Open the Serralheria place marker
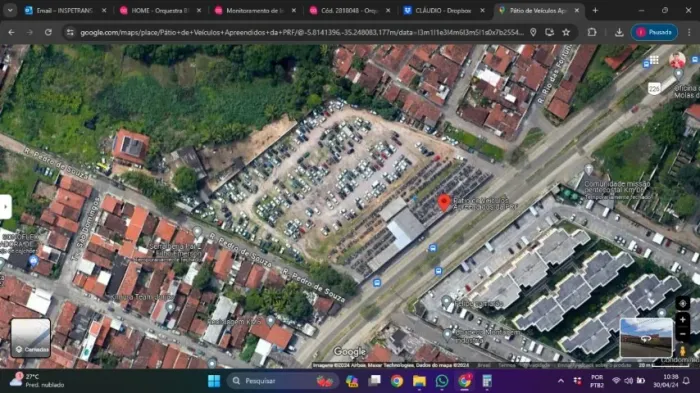The image size is (700, 393). tap(197, 232)
